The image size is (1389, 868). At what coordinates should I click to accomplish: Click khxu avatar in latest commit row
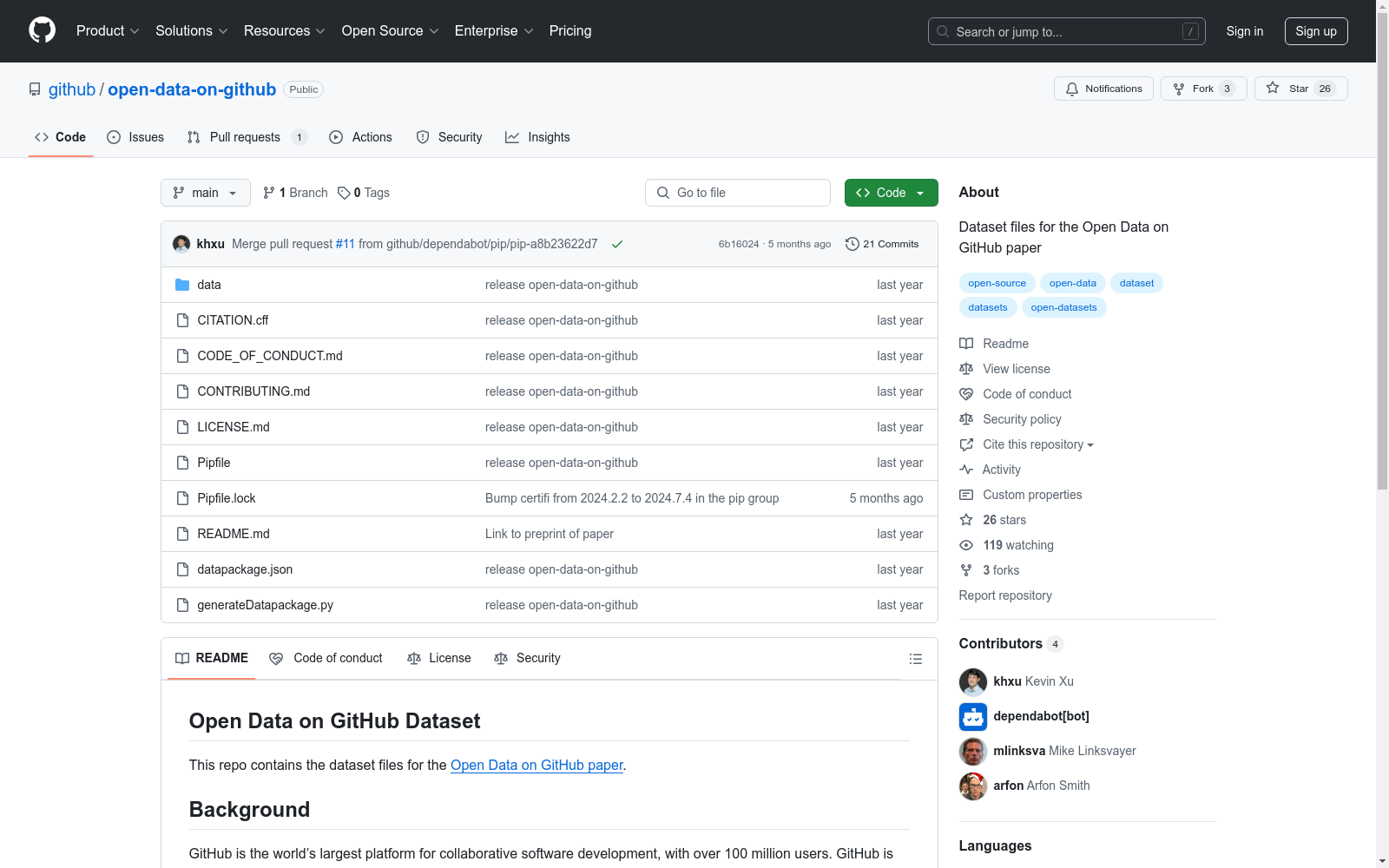click(x=181, y=244)
